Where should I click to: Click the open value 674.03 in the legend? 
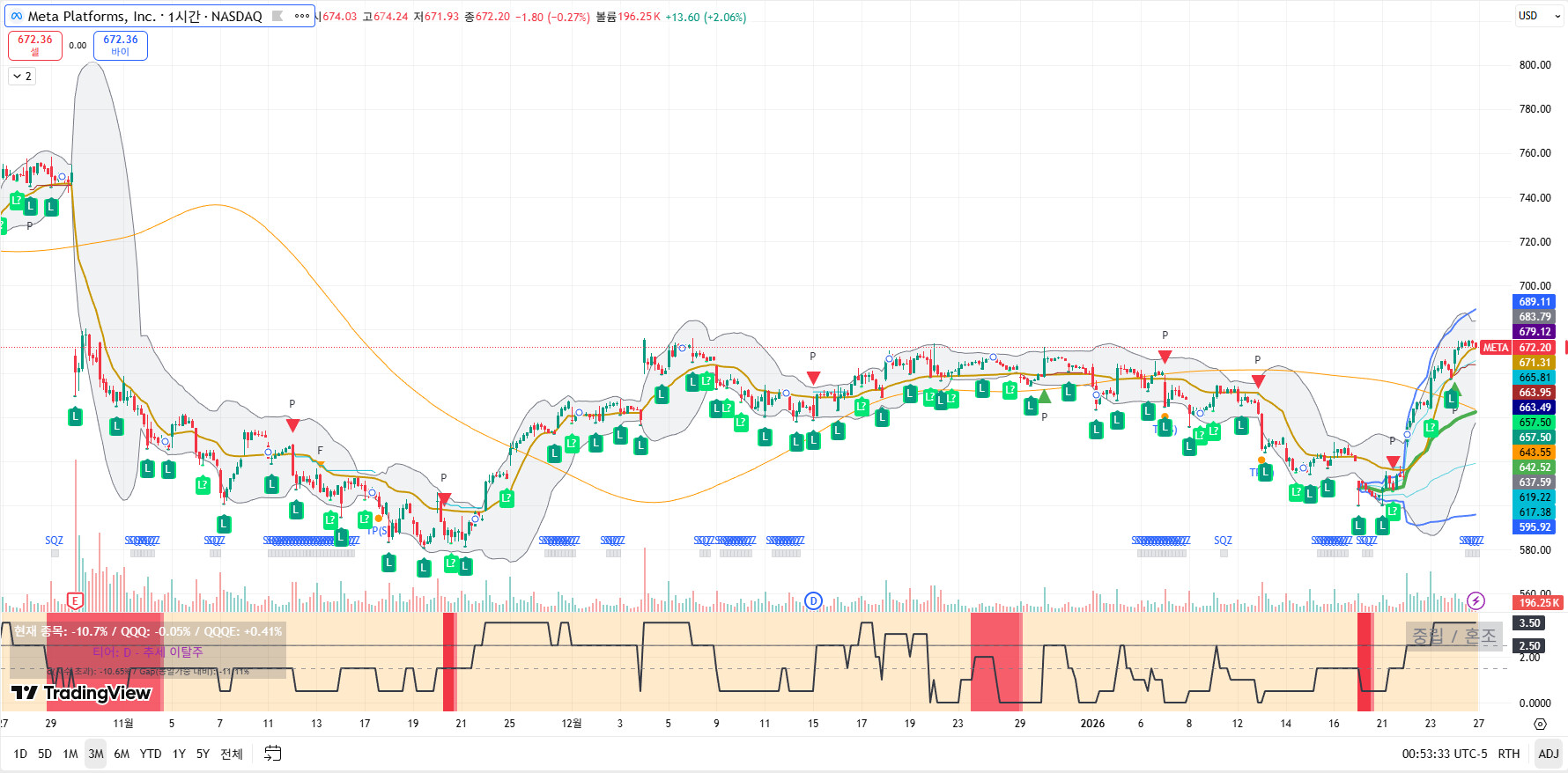pyautogui.click(x=340, y=17)
